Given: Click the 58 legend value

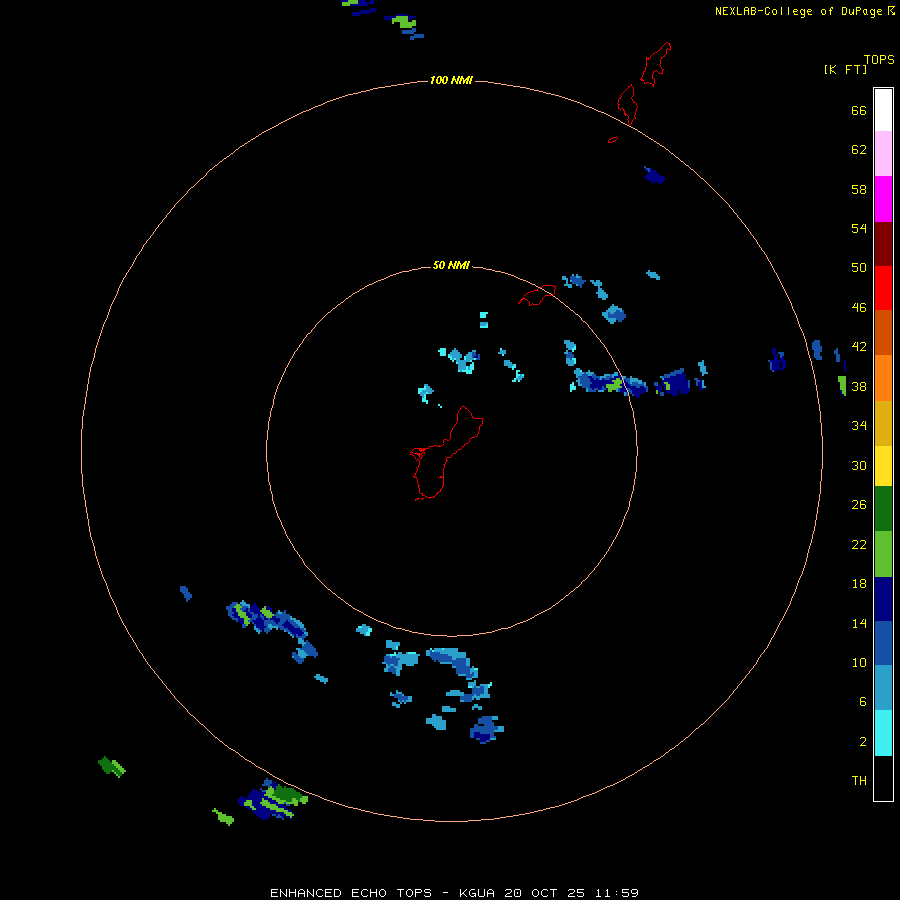Looking at the screenshot, I should (859, 189).
